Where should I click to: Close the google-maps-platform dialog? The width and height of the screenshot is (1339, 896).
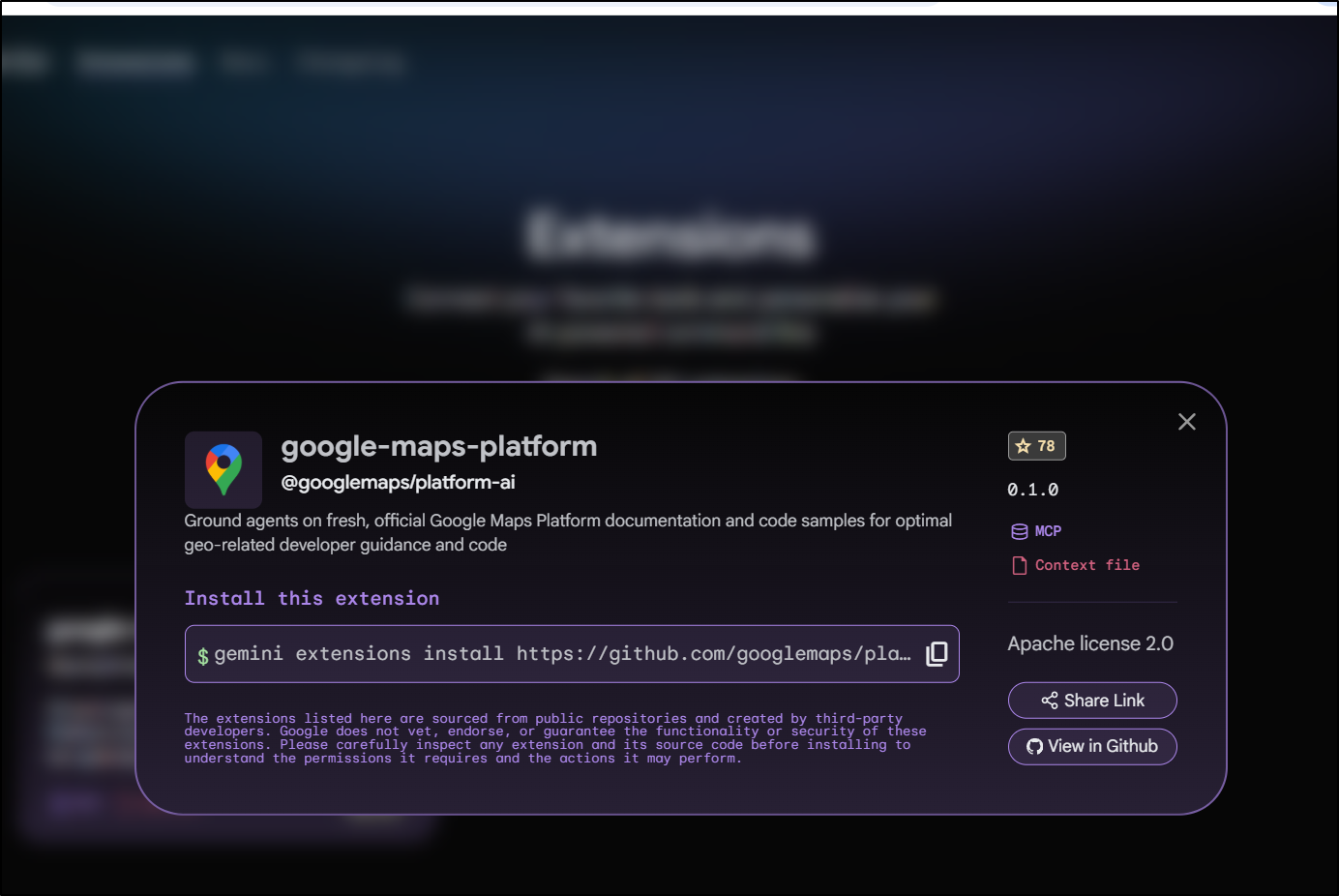pos(1186,422)
